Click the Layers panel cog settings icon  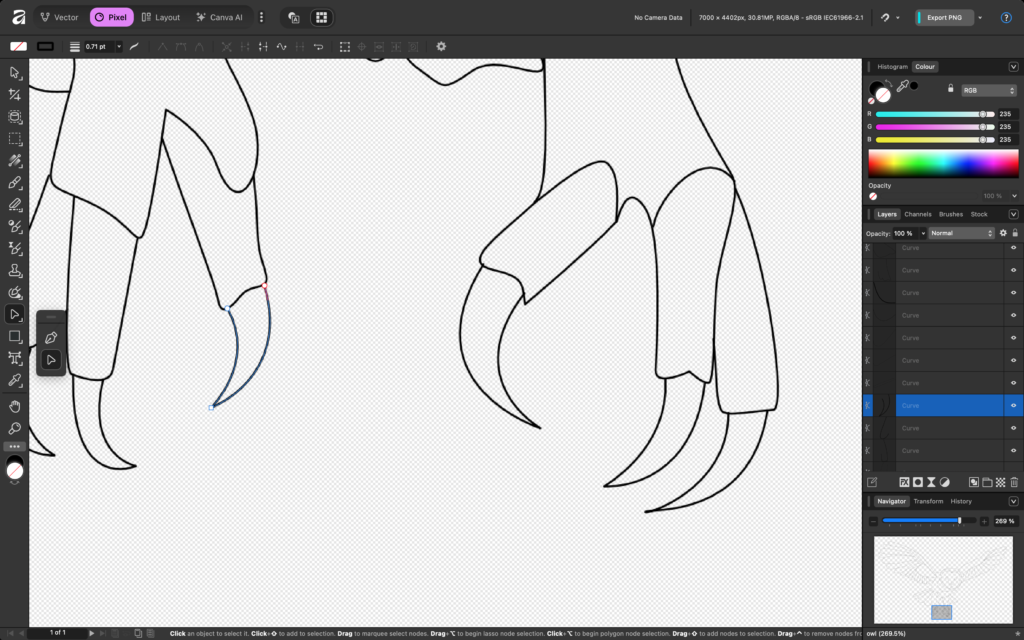pyautogui.click(x=1003, y=233)
